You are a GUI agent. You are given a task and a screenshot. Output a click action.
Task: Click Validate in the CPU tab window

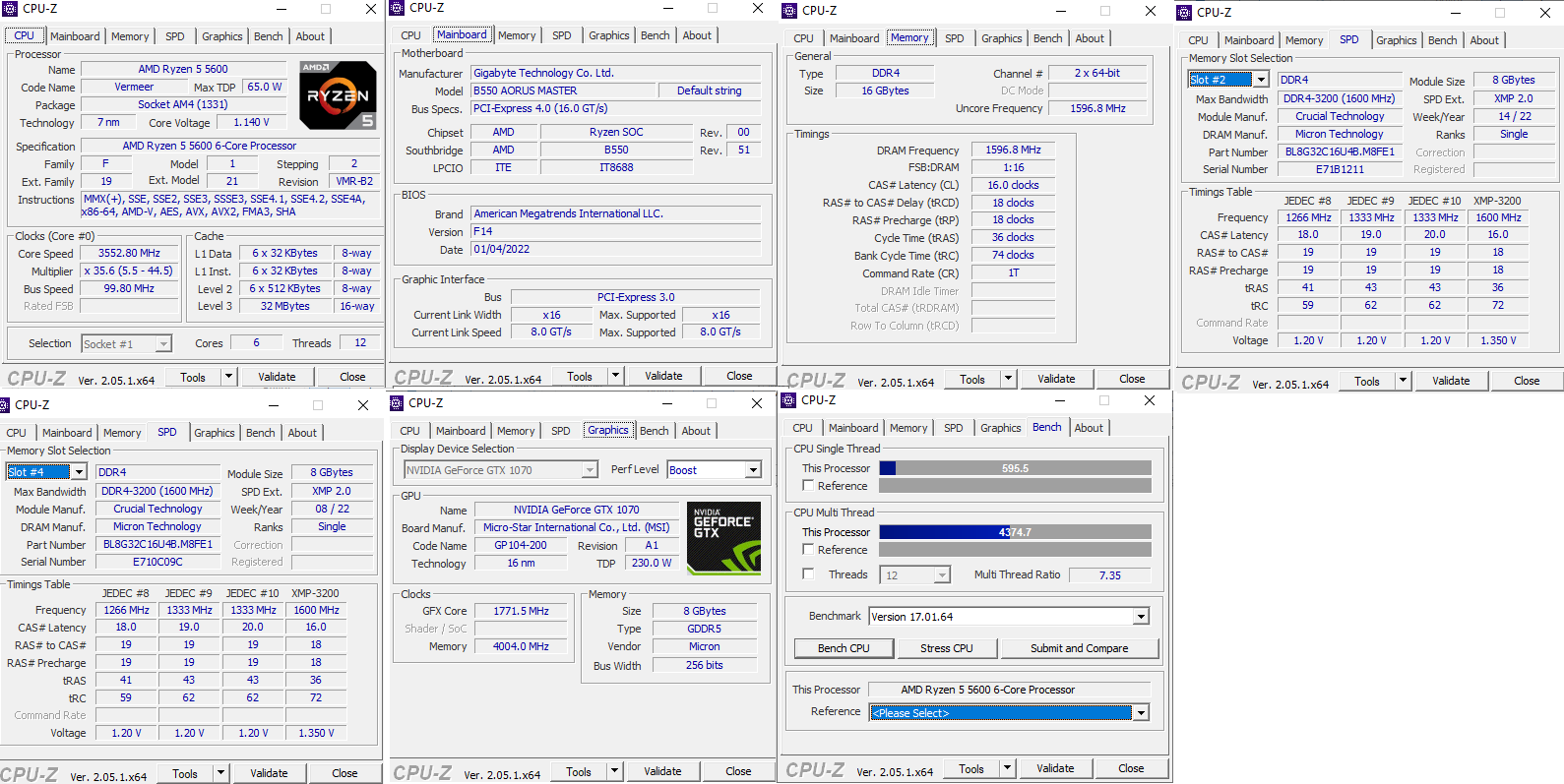(x=277, y=377)
